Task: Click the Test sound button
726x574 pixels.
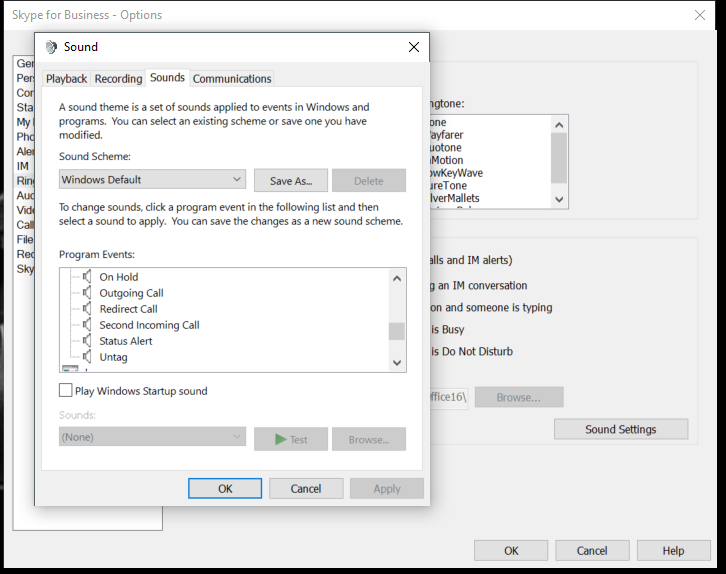Action: (291, 439)
